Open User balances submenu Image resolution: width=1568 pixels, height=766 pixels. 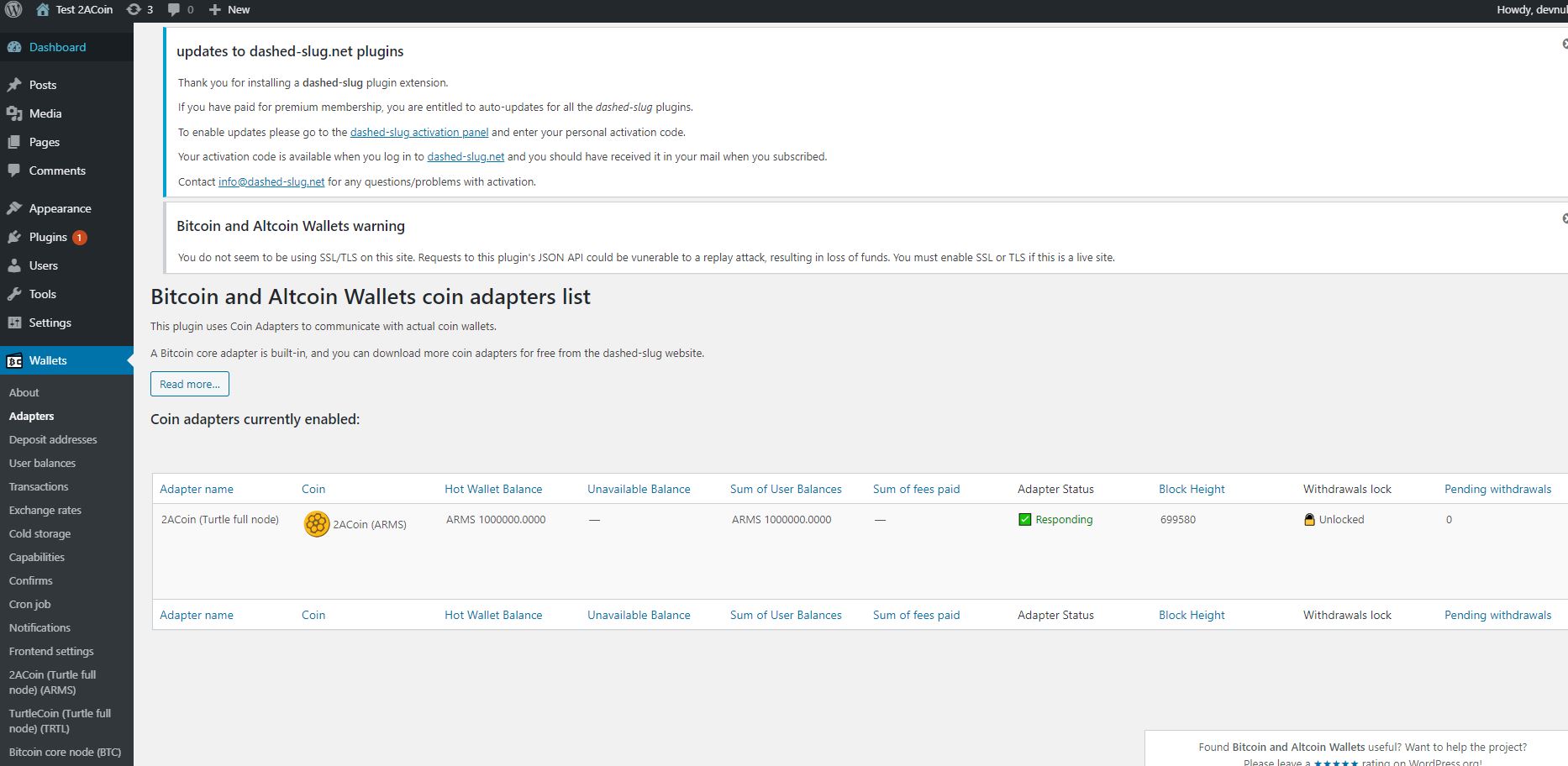(x=42, y=463)
